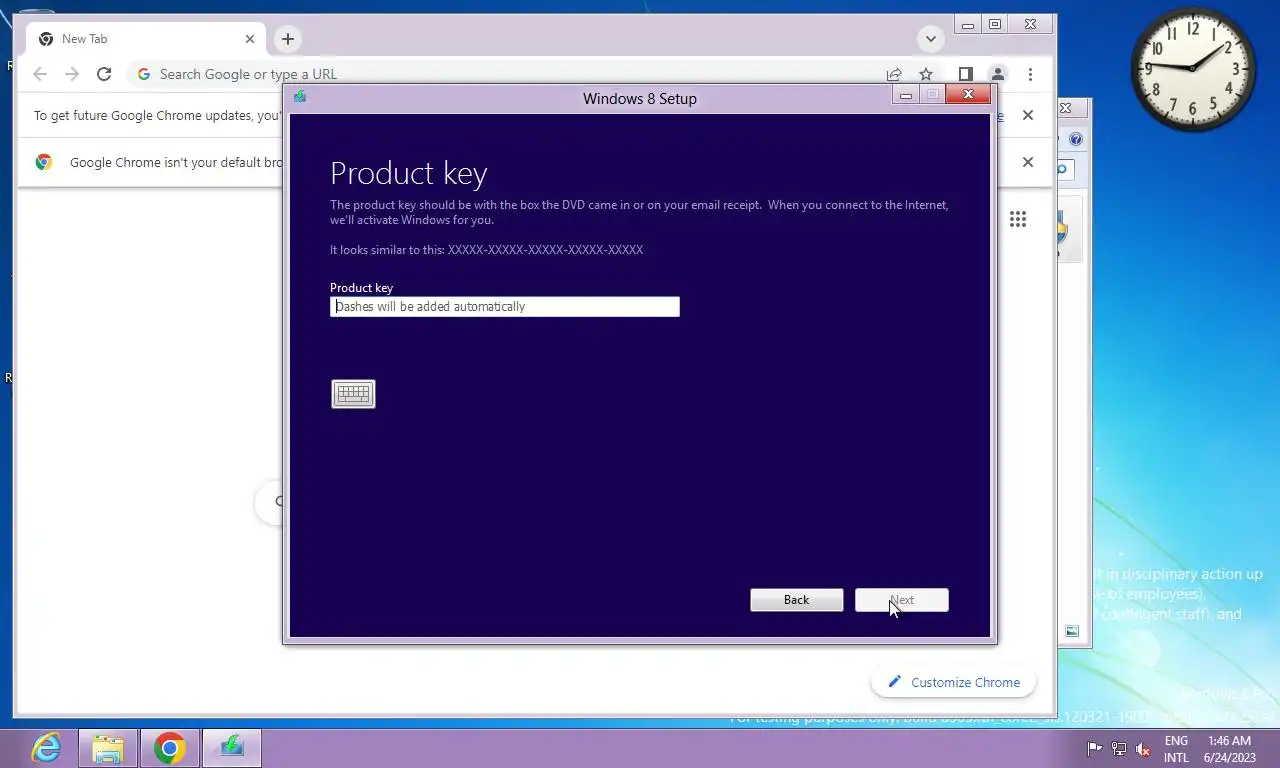Minimize the Chrome window
Image resolution: width=1280 pixels, height=768 pixels.
tap(967, 24)
